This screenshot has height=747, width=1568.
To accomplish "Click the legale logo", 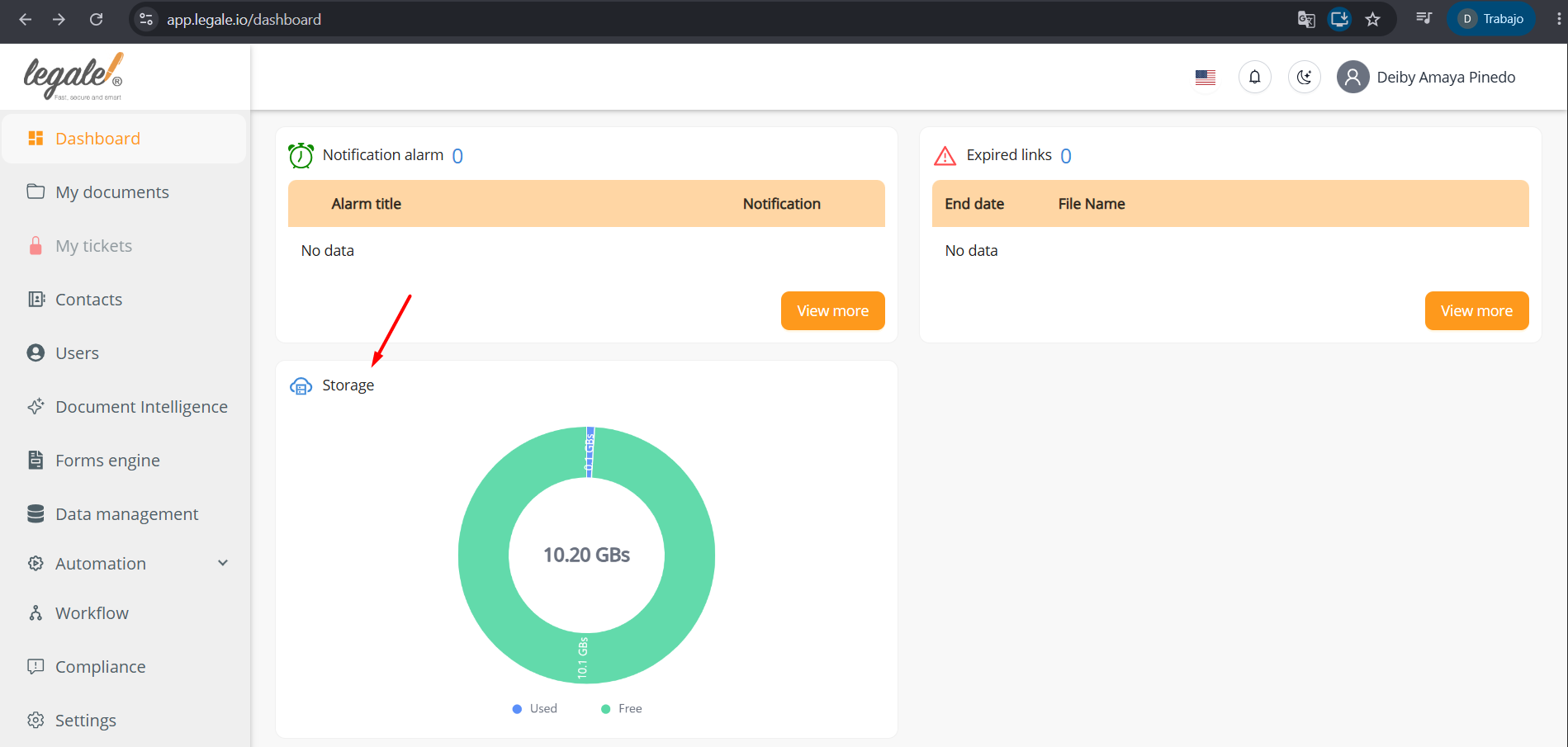I will pyautogui.click(x=73, y=77).
